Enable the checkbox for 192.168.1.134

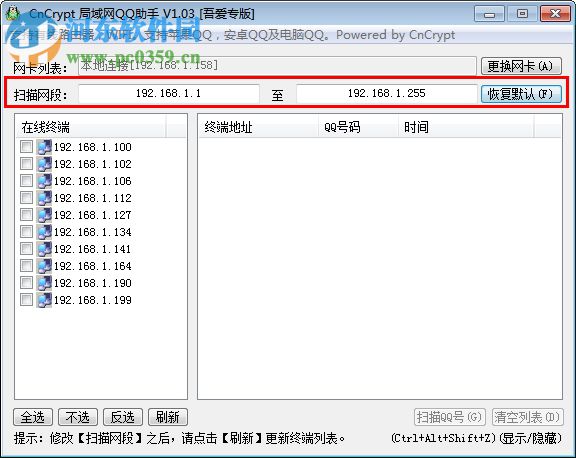tap(26, 231)
